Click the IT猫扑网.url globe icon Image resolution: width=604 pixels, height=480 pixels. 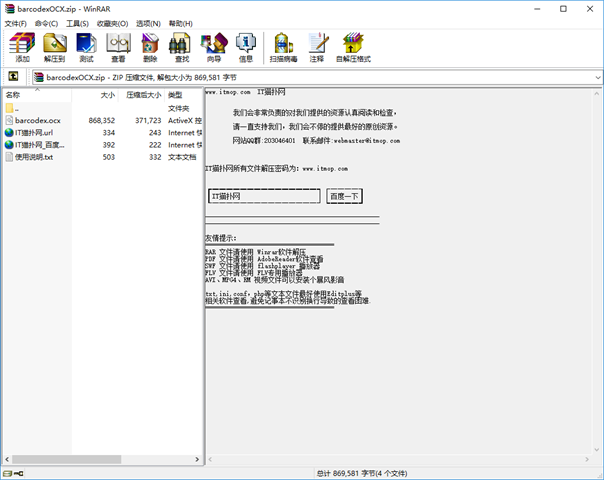click(9, 133)
